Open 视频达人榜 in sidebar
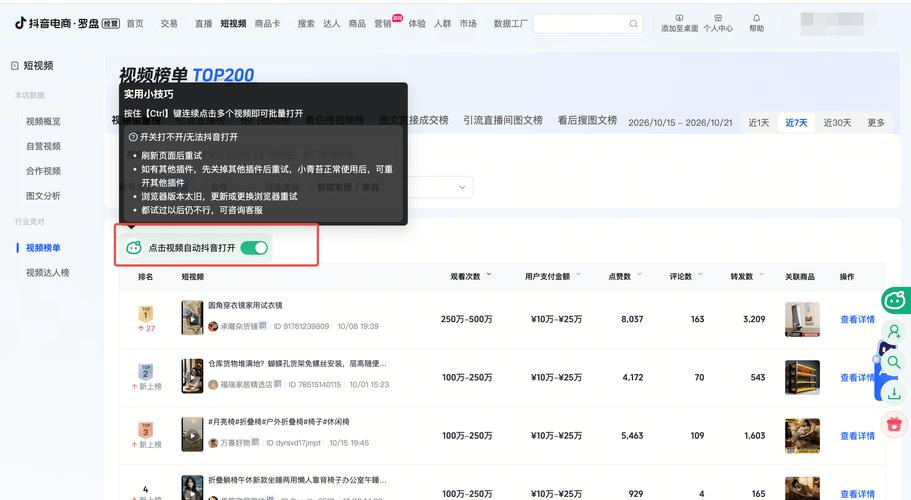Screen dimensions: 911x500 pyautogui.click(x=48, y=273)
